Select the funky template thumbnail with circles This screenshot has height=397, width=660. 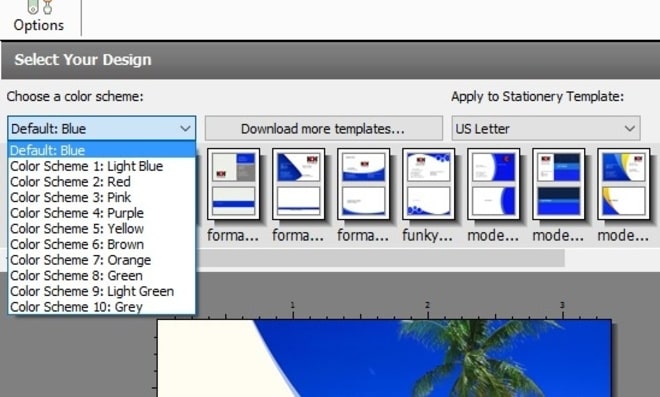click(428, 184)
